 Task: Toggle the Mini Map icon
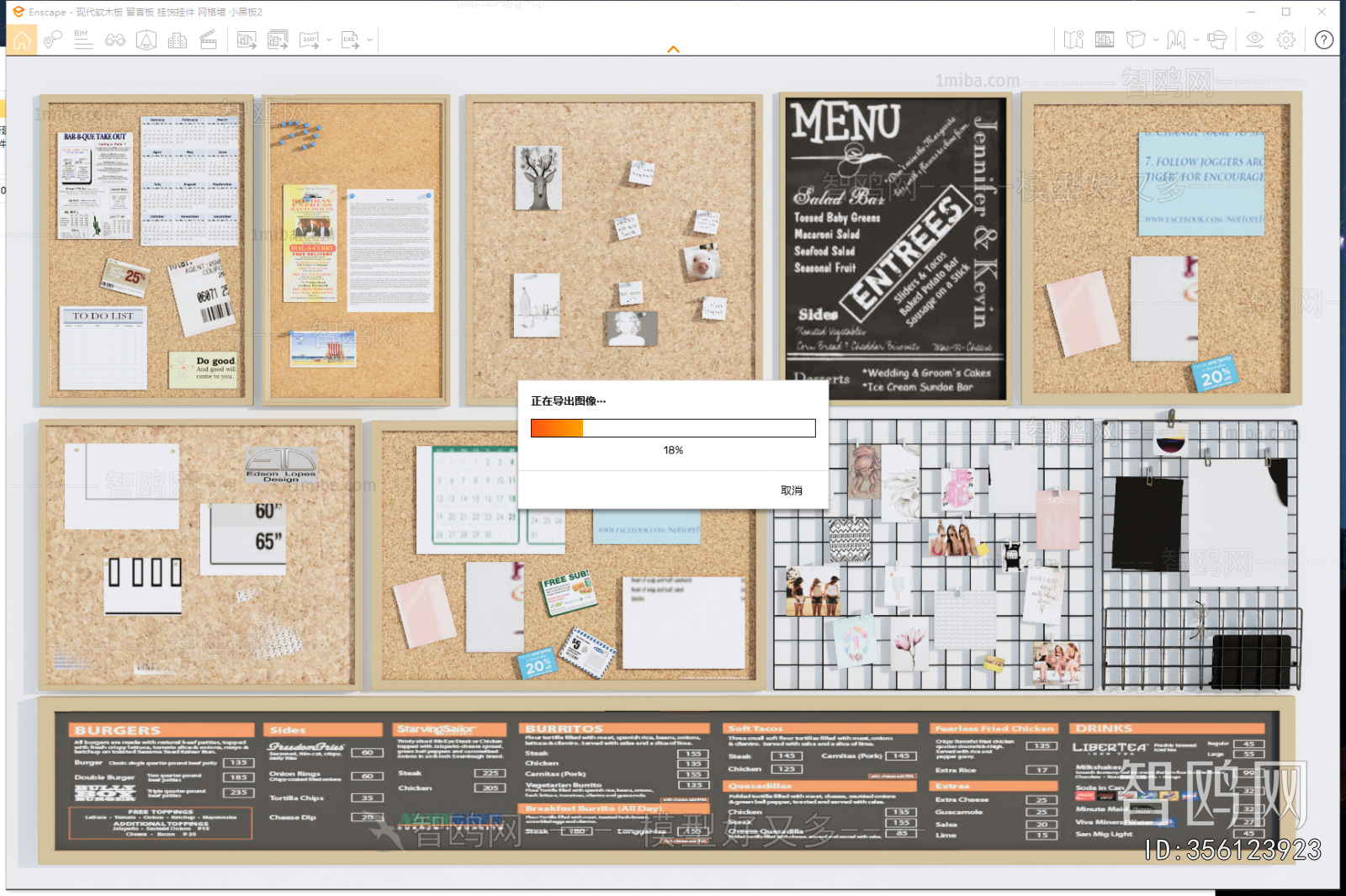[1073, 40]
